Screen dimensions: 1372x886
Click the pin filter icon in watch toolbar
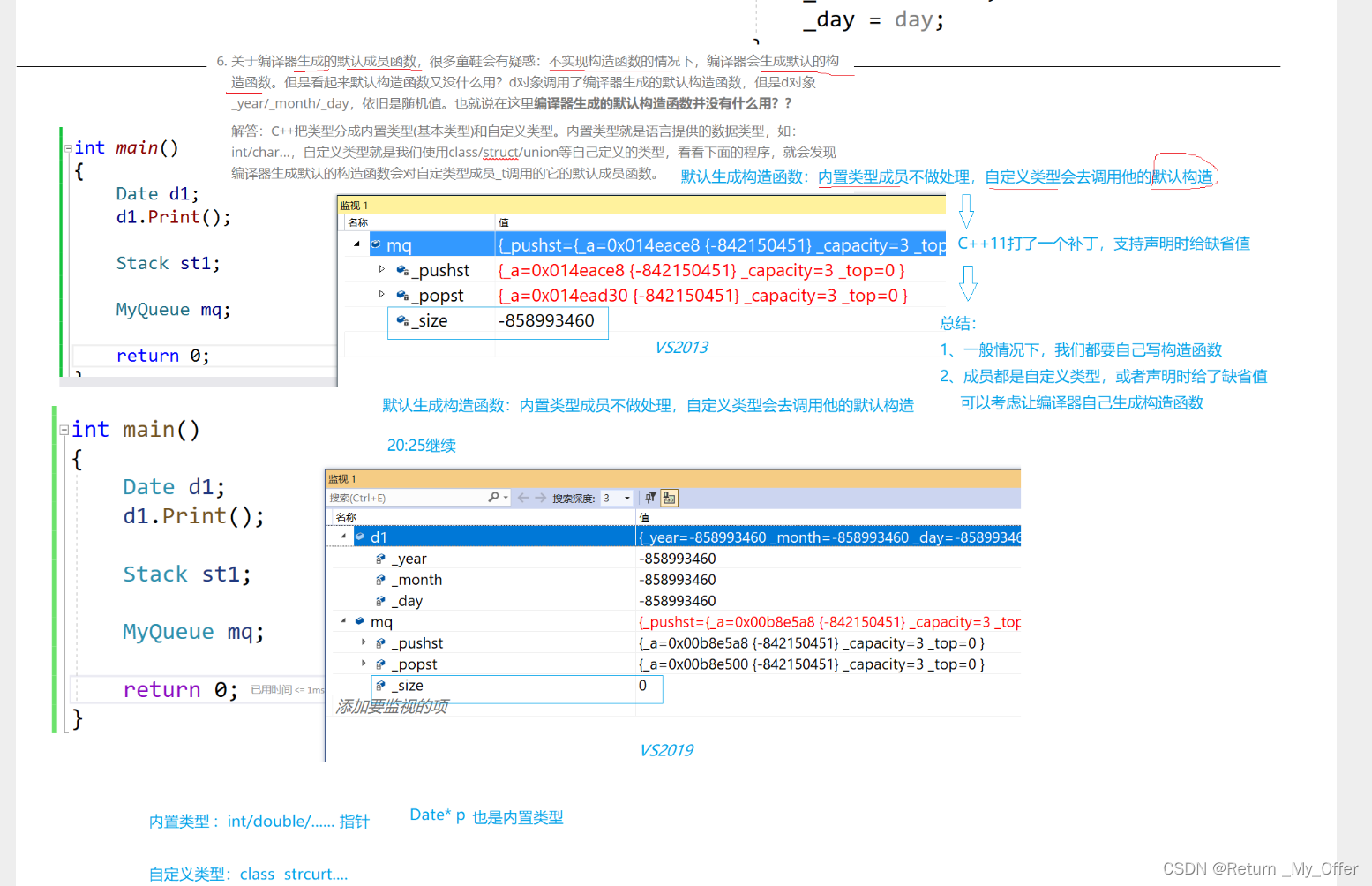pyautogui.click(x=650, y=498)
